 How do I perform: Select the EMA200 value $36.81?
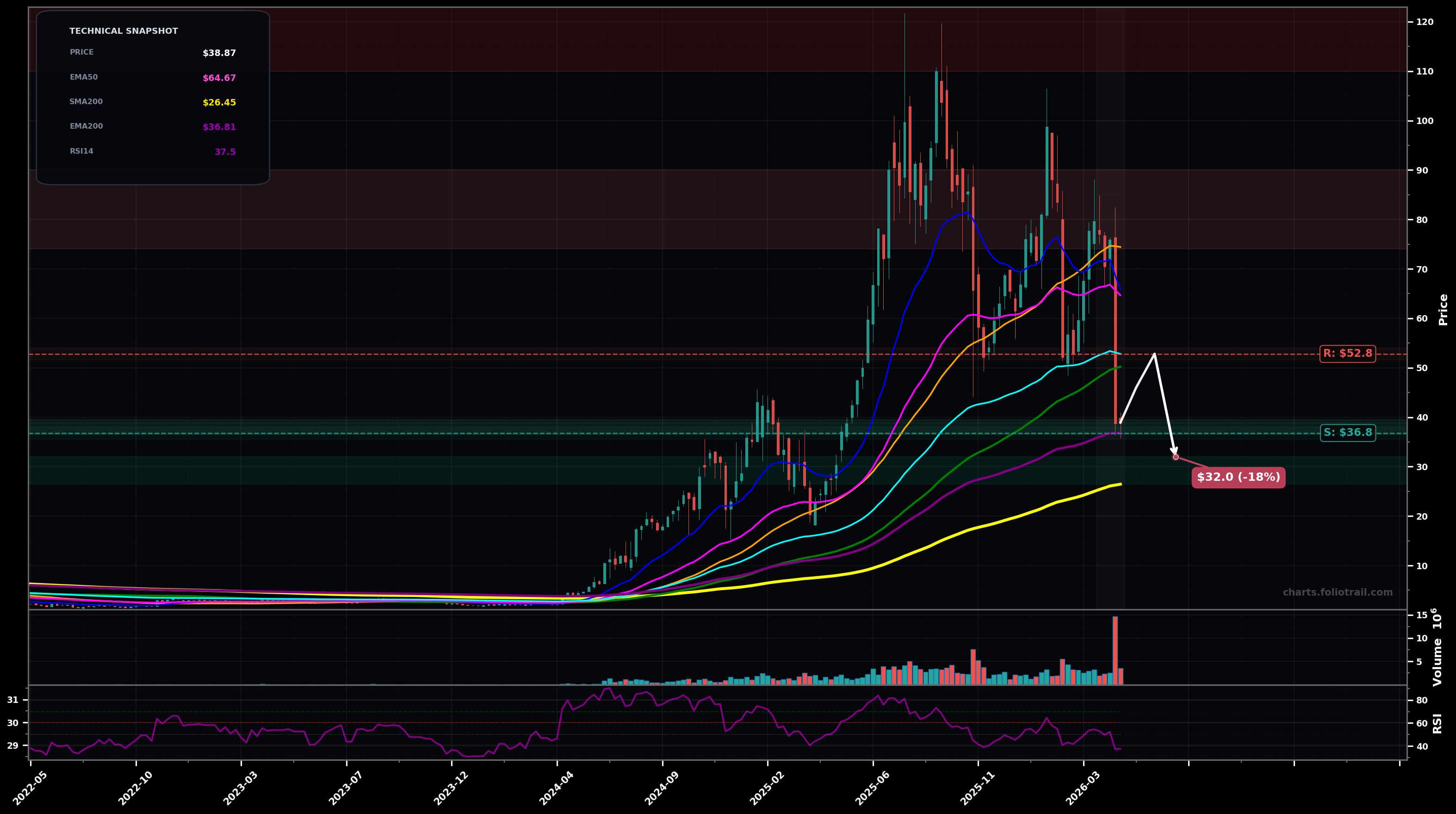pyautogui.click(x=219, y=127)
